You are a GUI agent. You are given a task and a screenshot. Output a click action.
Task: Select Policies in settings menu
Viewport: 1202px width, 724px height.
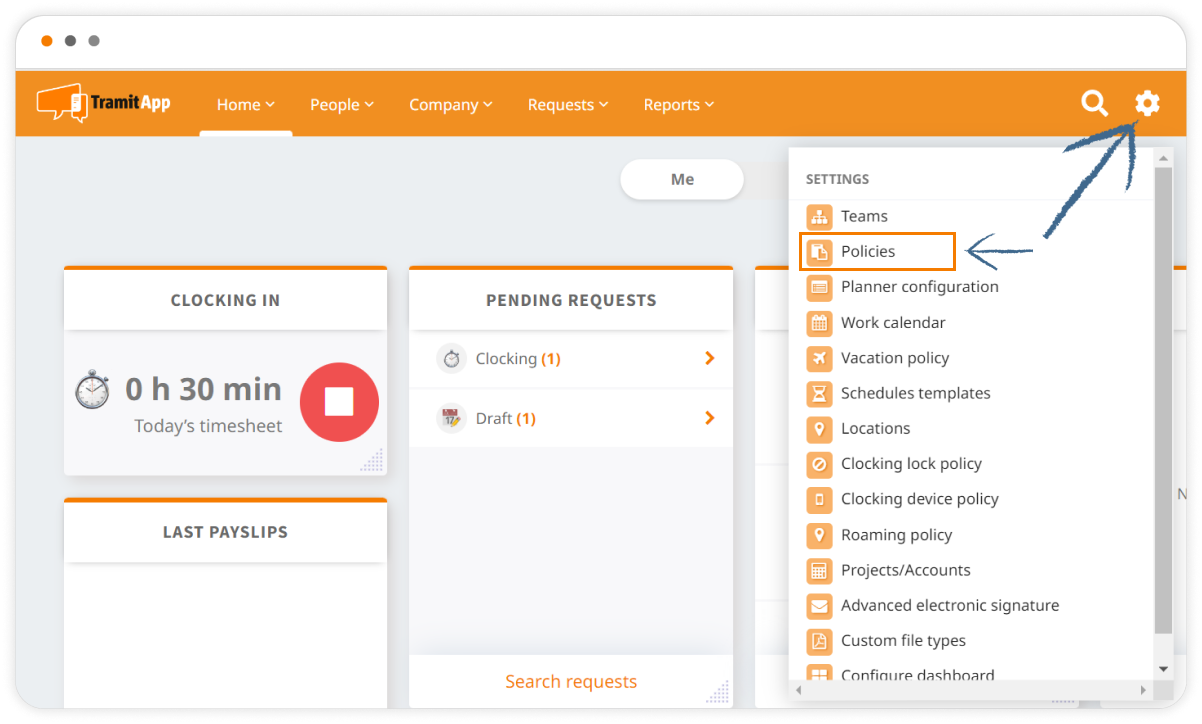pyautogui.click(x=868, y=251)
